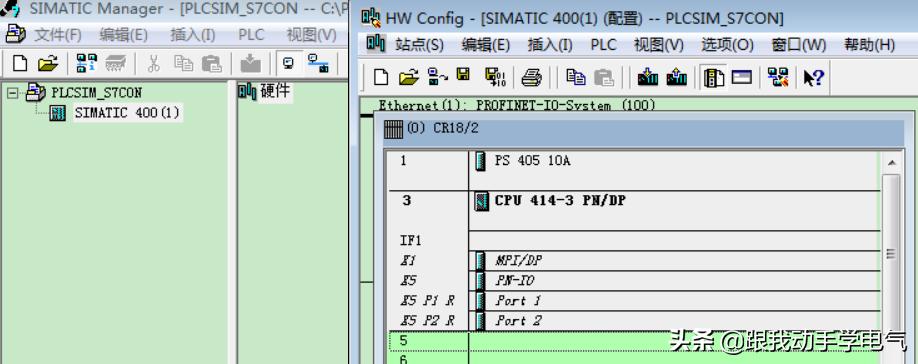This screenshot has width=918, height=364.
Task: Click Copy icon in SIMATIC Manager toolbar
Action: (183, 63)
